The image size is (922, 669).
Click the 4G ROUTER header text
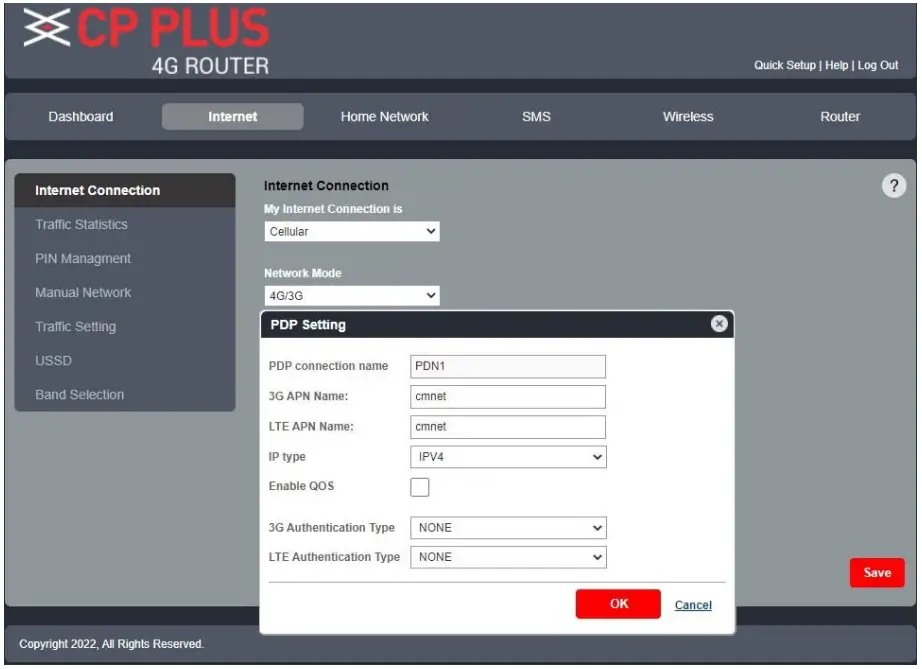[x=210, y=66]
